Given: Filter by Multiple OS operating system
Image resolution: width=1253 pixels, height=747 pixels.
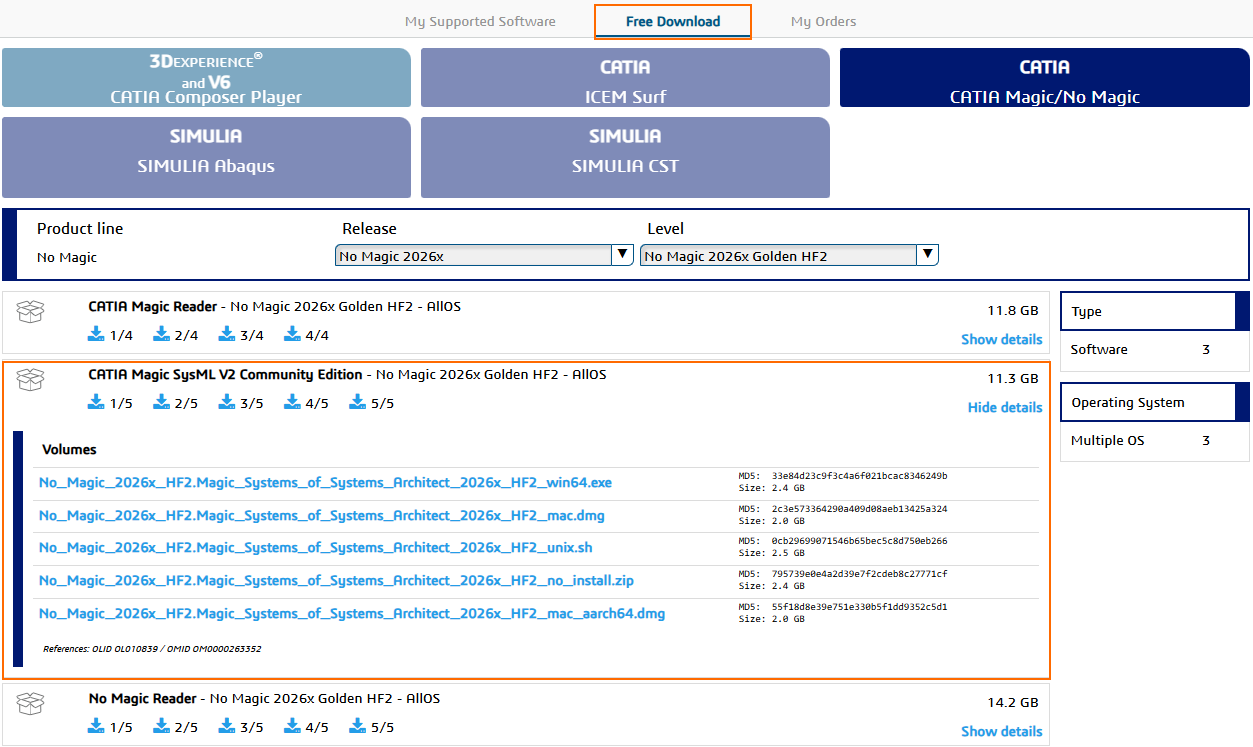Looking at the screenshot, I should point(1107,441).
